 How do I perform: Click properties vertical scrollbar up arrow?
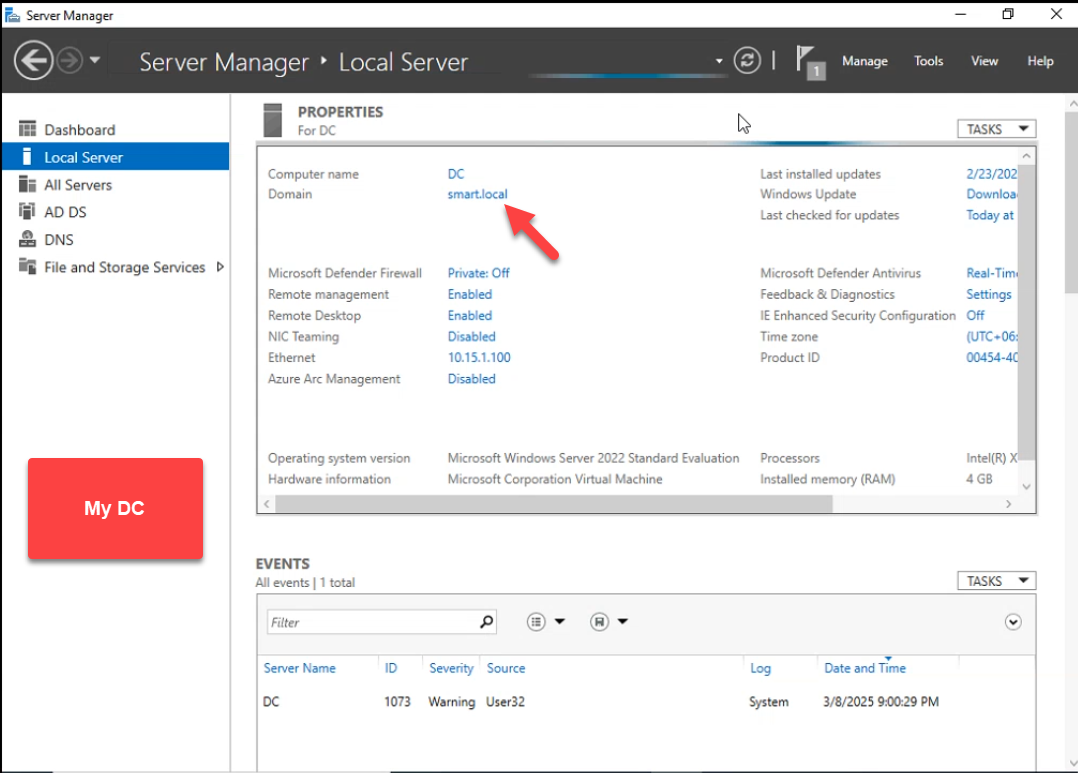(x=1026, y=156)
